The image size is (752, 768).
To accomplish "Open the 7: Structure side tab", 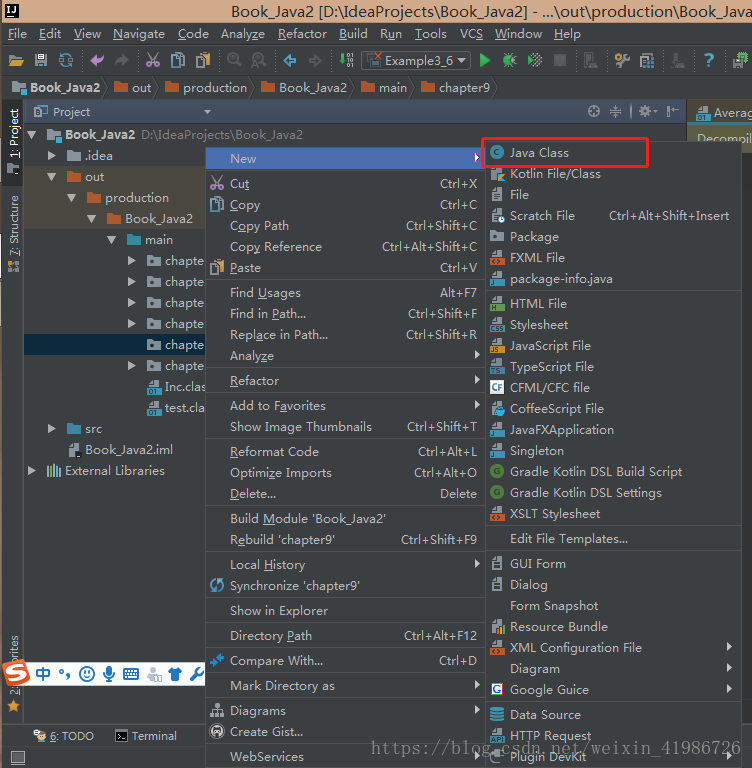I will [x=14, y=233].
